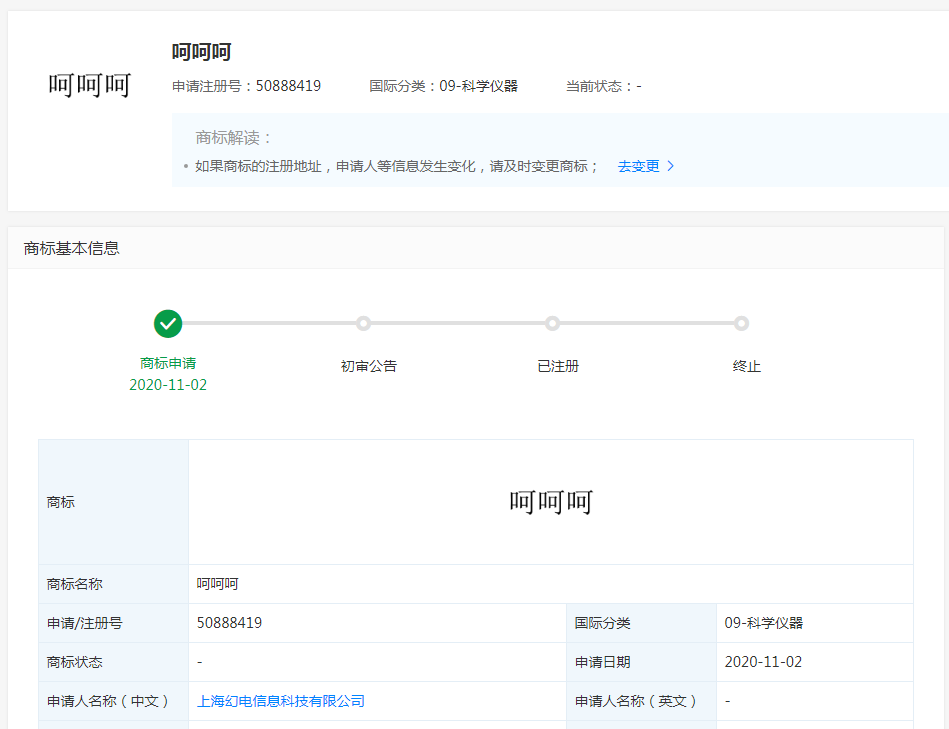Click the 商标基本信息 section header
Viewport: 949px width, 729px height.
click(x=72, y=248)
